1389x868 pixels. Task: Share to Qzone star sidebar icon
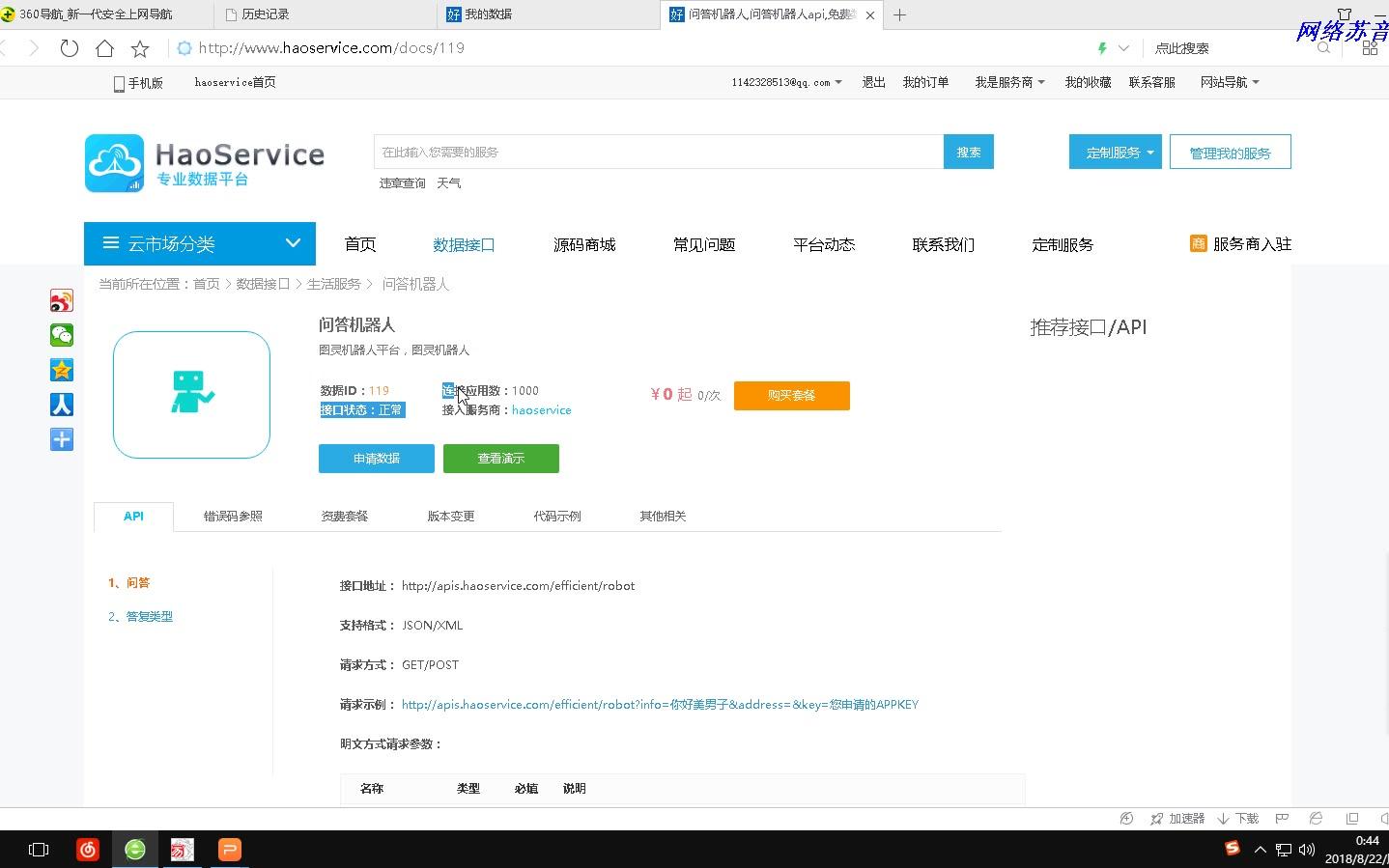62,370
